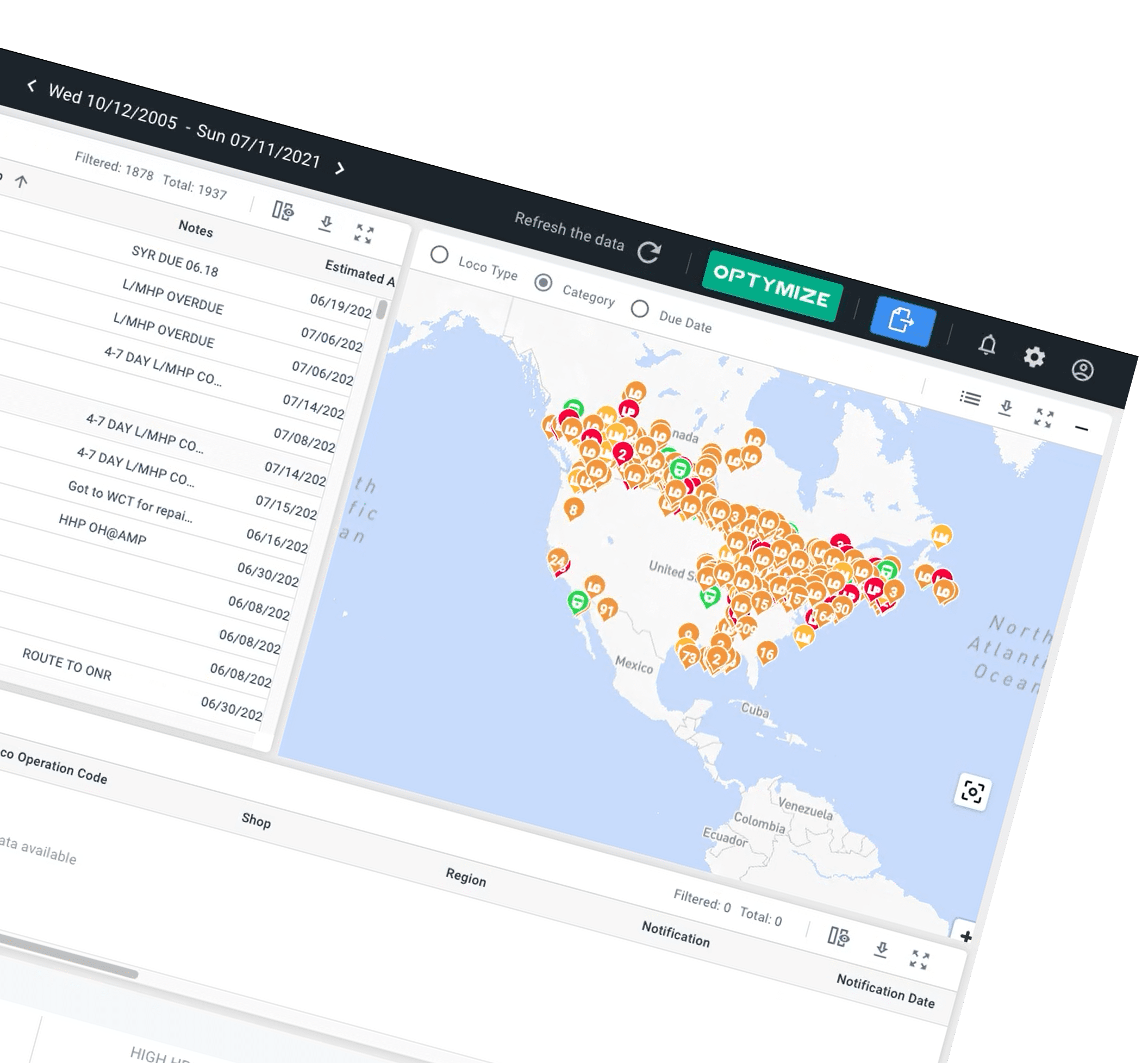Screen dimensions: 1148x1063
Task: Click the Region column header
Action: click(465, 878)
